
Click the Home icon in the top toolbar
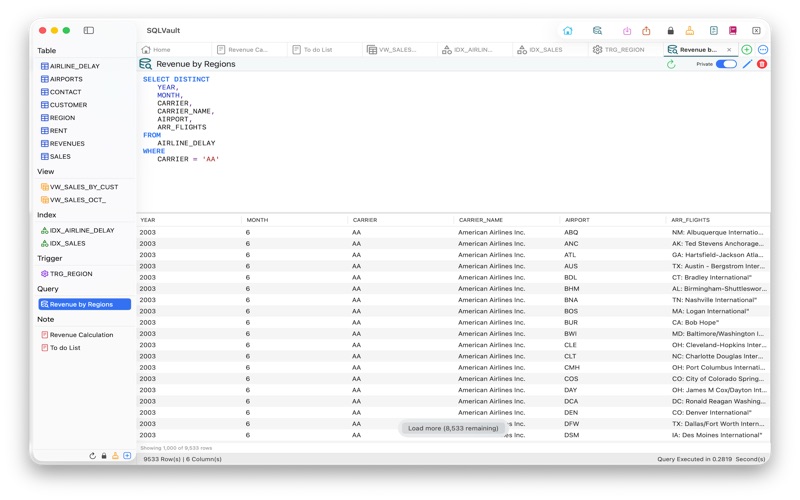pyautogui.click(x=567, y=31)
